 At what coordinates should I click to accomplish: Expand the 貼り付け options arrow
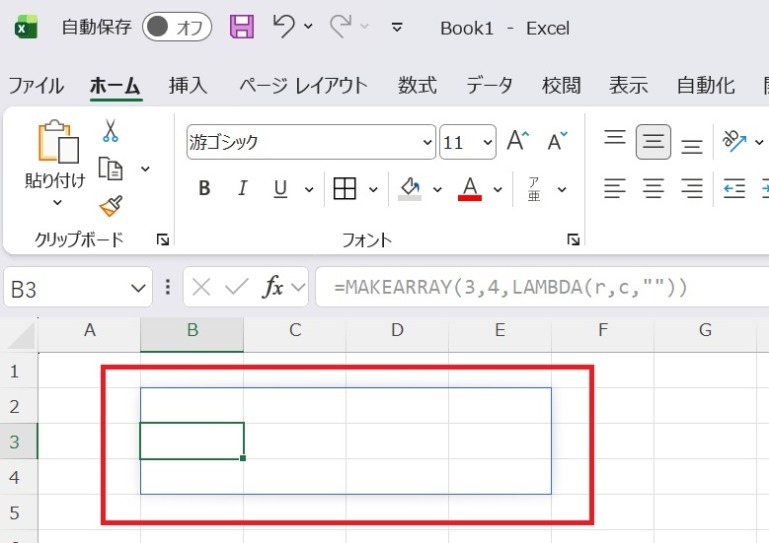tap(57, 202)
